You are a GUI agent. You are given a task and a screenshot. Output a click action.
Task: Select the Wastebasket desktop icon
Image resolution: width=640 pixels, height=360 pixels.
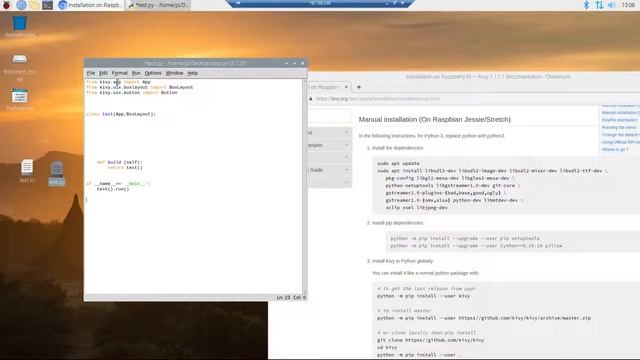click(x=20, y=27)
